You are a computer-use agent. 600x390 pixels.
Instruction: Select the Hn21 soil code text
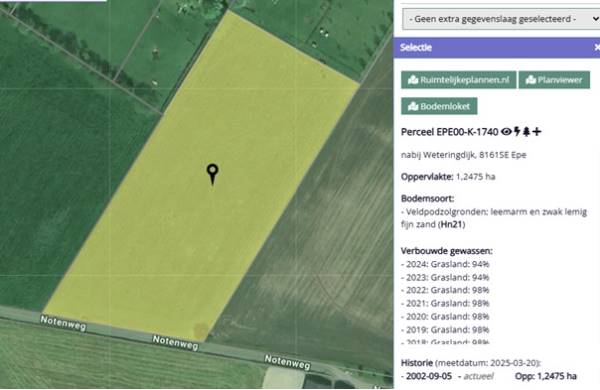click(x=452, y=224)
